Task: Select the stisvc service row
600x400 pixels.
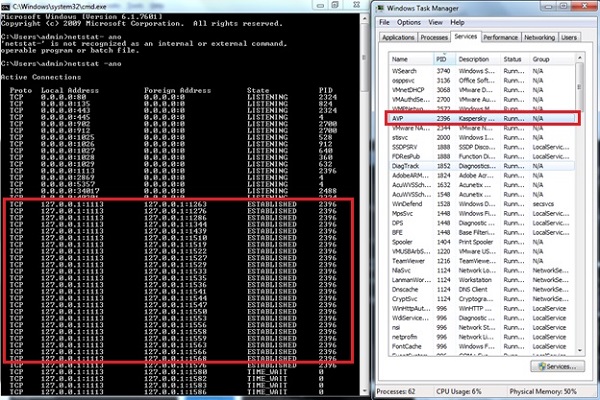Action: click(482, 137)
